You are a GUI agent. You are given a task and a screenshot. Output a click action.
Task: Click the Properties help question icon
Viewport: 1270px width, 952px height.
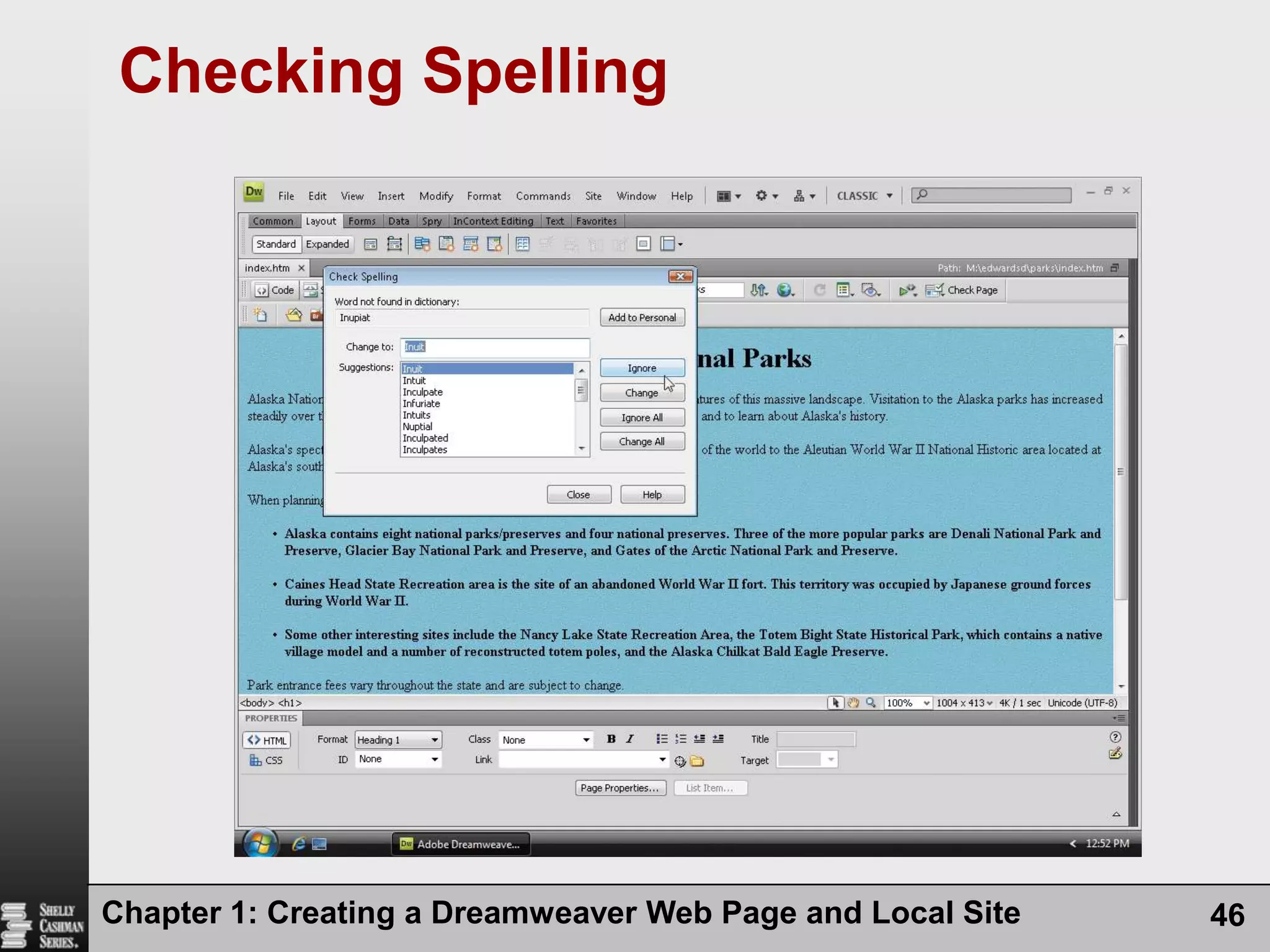[1115, 737]
